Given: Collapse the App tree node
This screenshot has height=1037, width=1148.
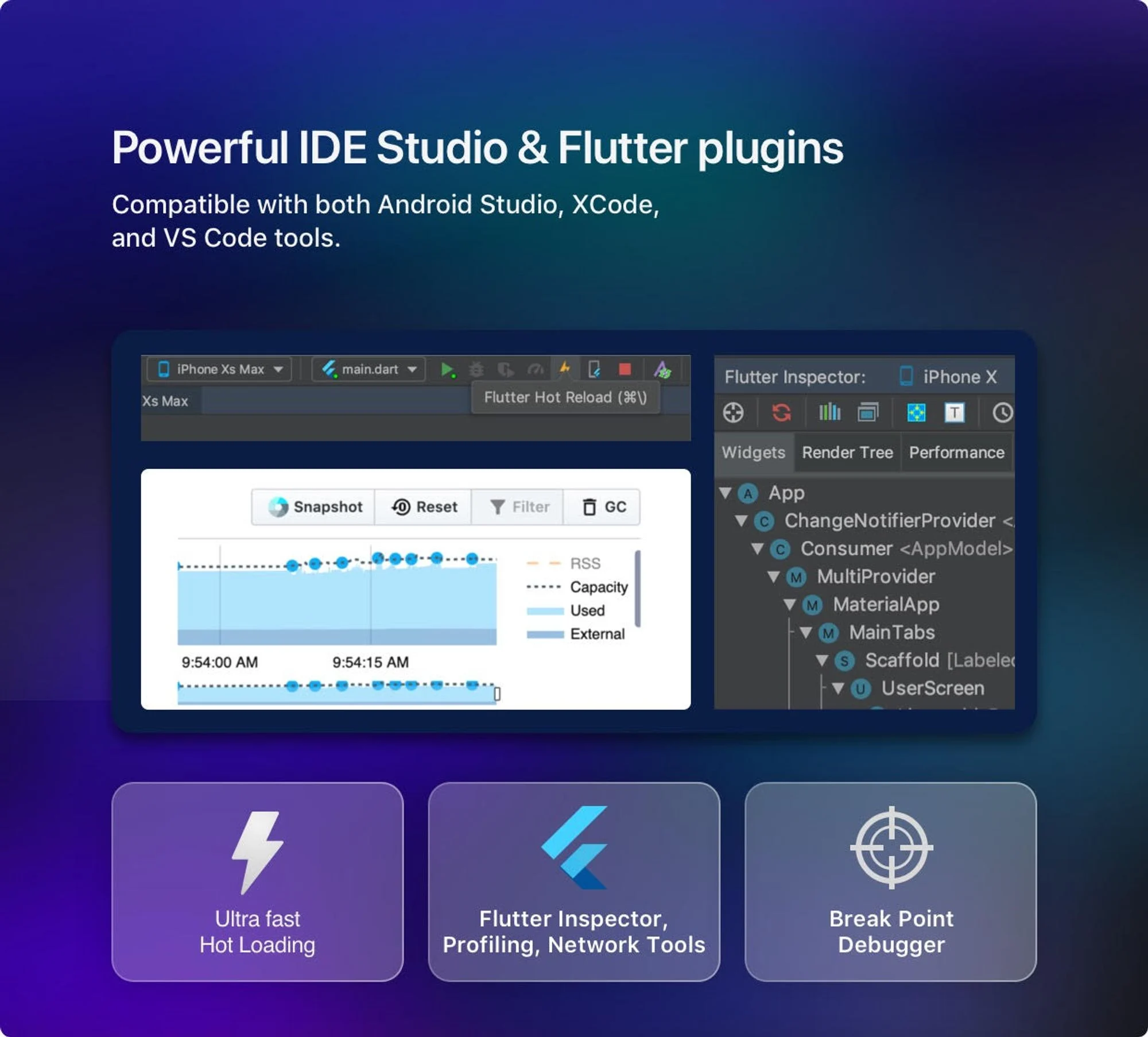Looking at the screenshot, I should click(725, 493).
